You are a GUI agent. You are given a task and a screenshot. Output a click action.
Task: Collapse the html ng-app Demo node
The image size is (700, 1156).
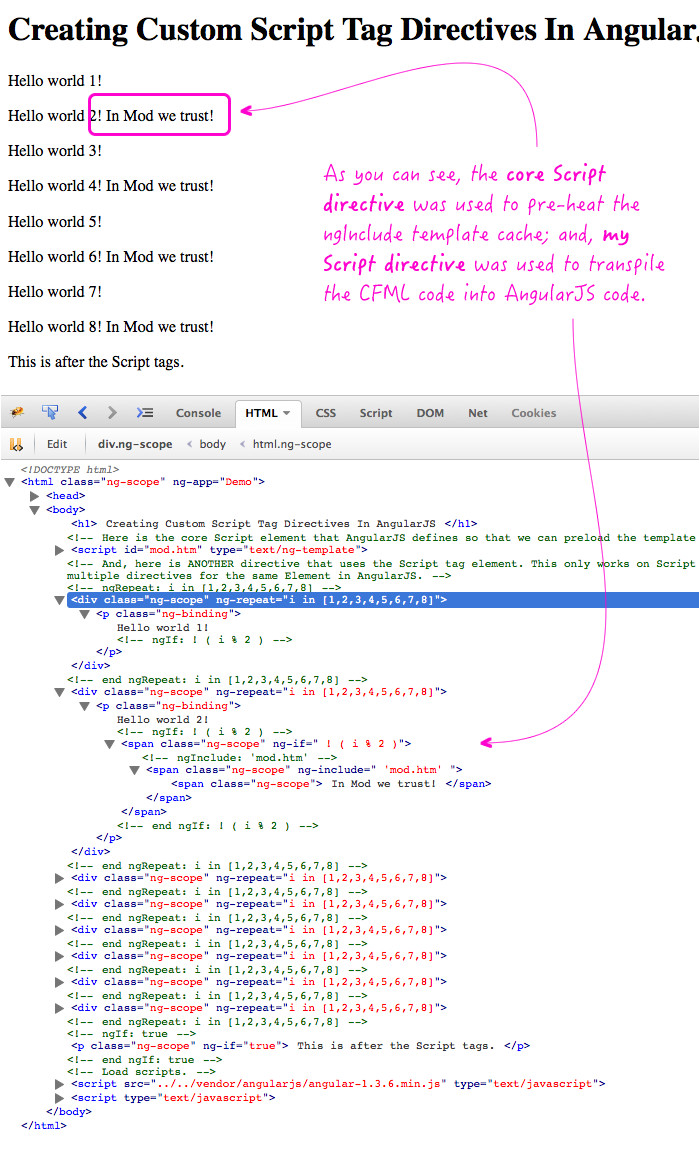(10, 482)
